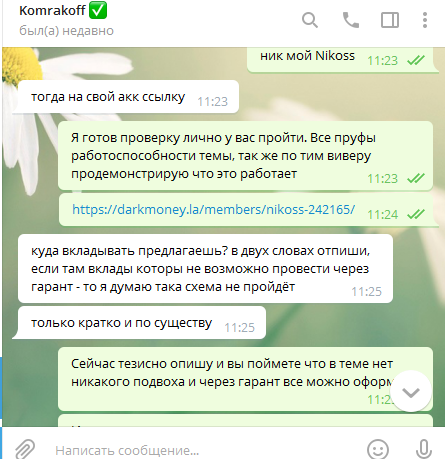The image size is (445, 459).
Task: Click the 'Я готов проверку' message bubble
Action: point(245,156)
